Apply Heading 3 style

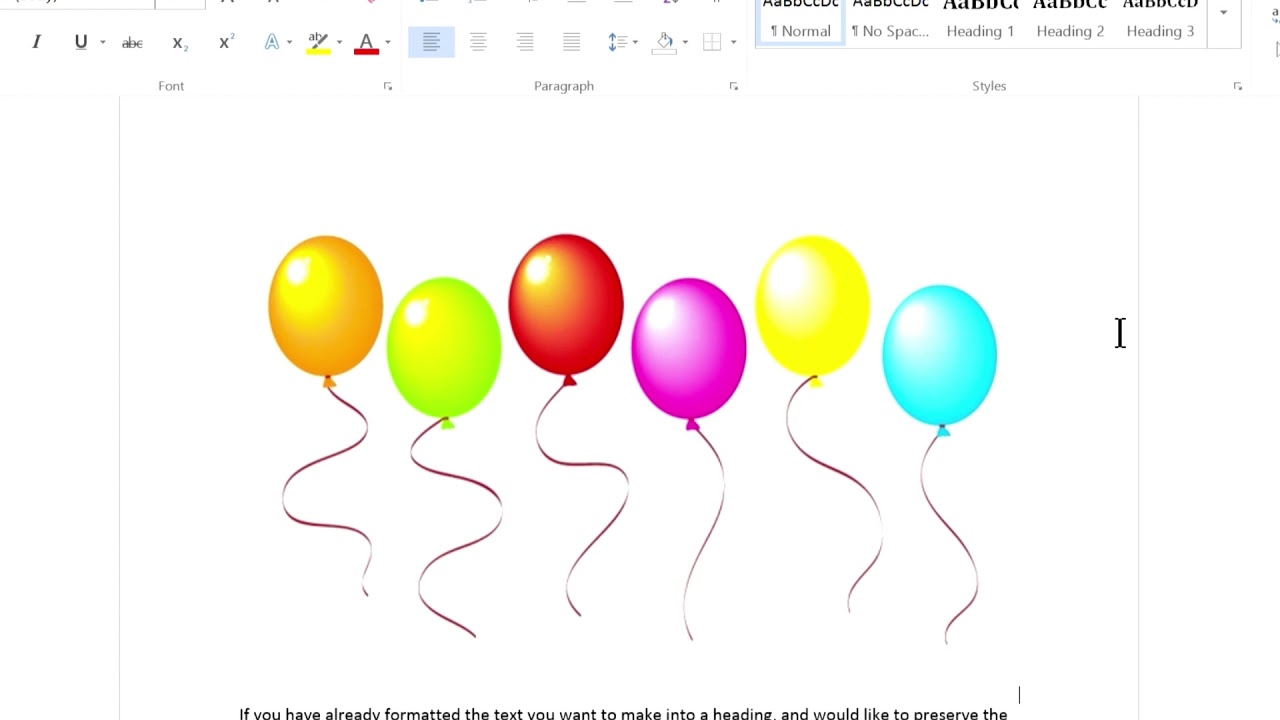click(1160, 22)
